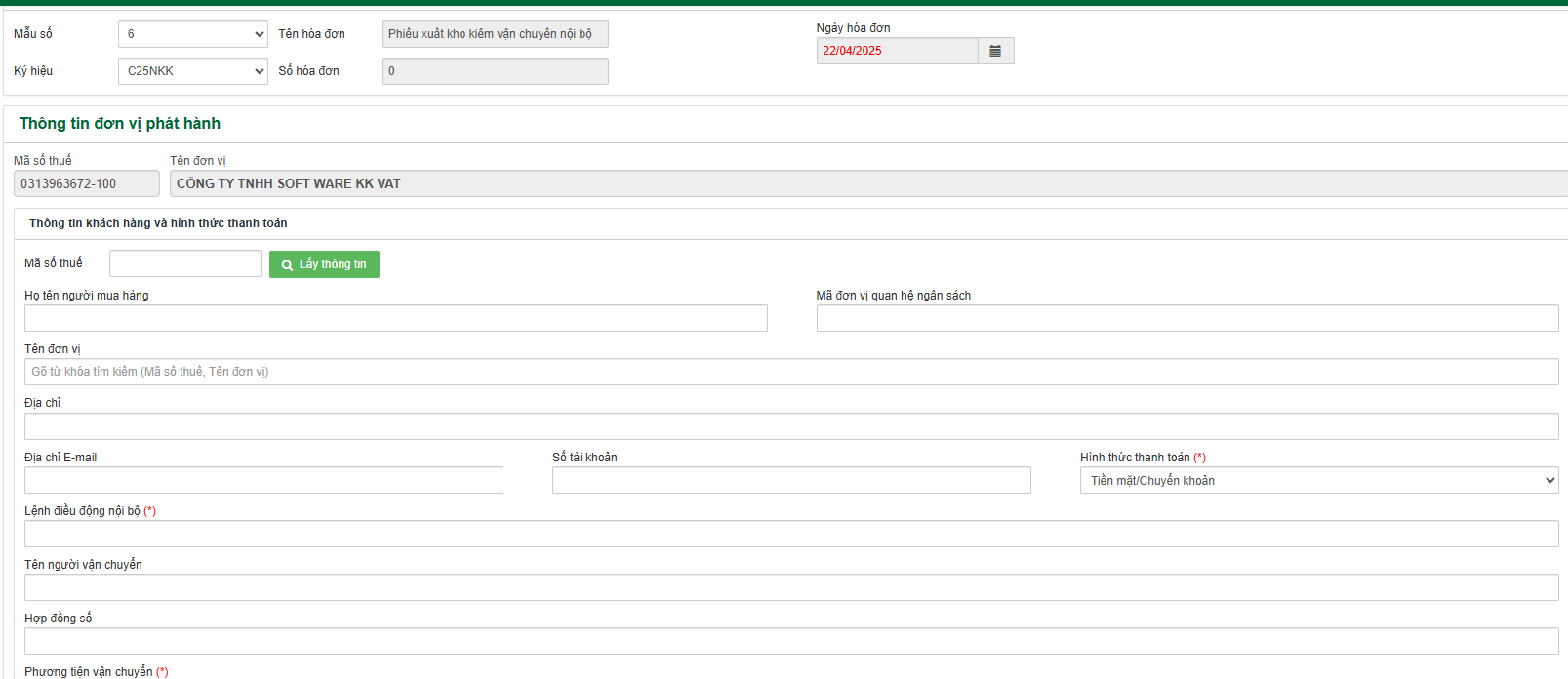1568x679 pixels.
Task: Click the Ngày hóa đơn date field
Action: pyautogui.click(x=897, y=51)
